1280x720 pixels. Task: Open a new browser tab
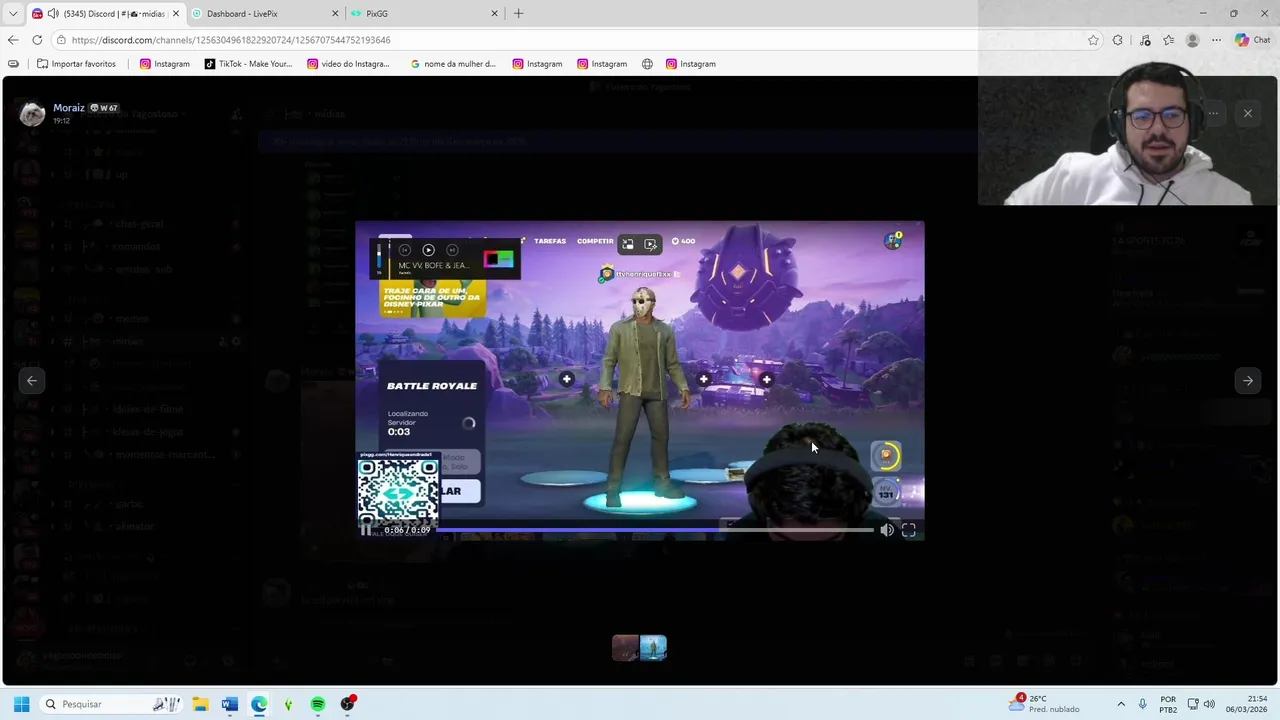[518, 14]
